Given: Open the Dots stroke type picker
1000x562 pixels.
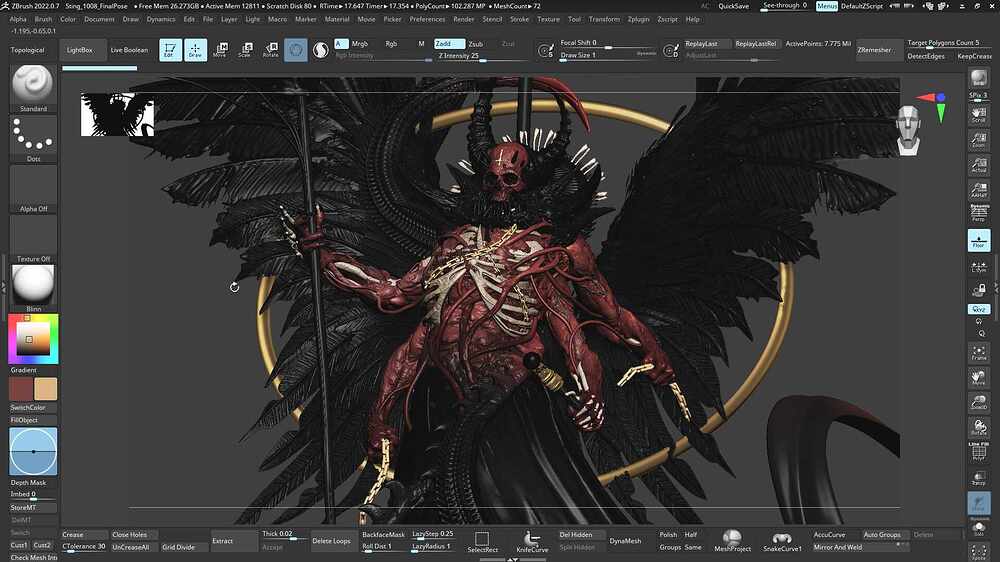Looking at the screenshot, I should (x=33, y=138).
